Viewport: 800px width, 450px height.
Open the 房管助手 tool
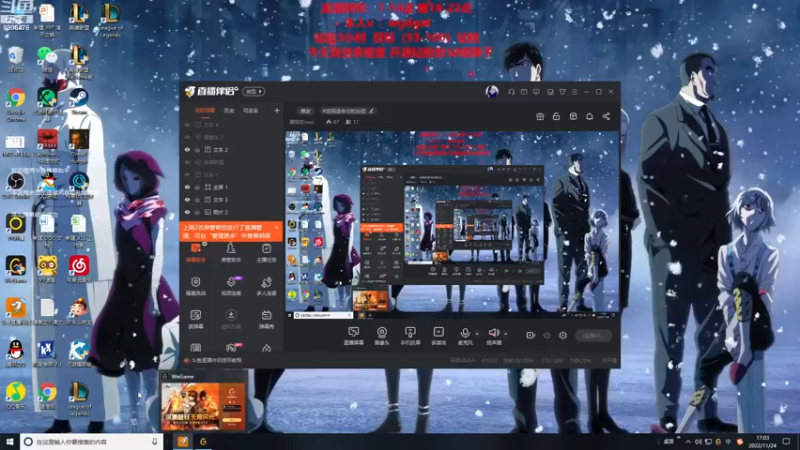coord(231,253)
